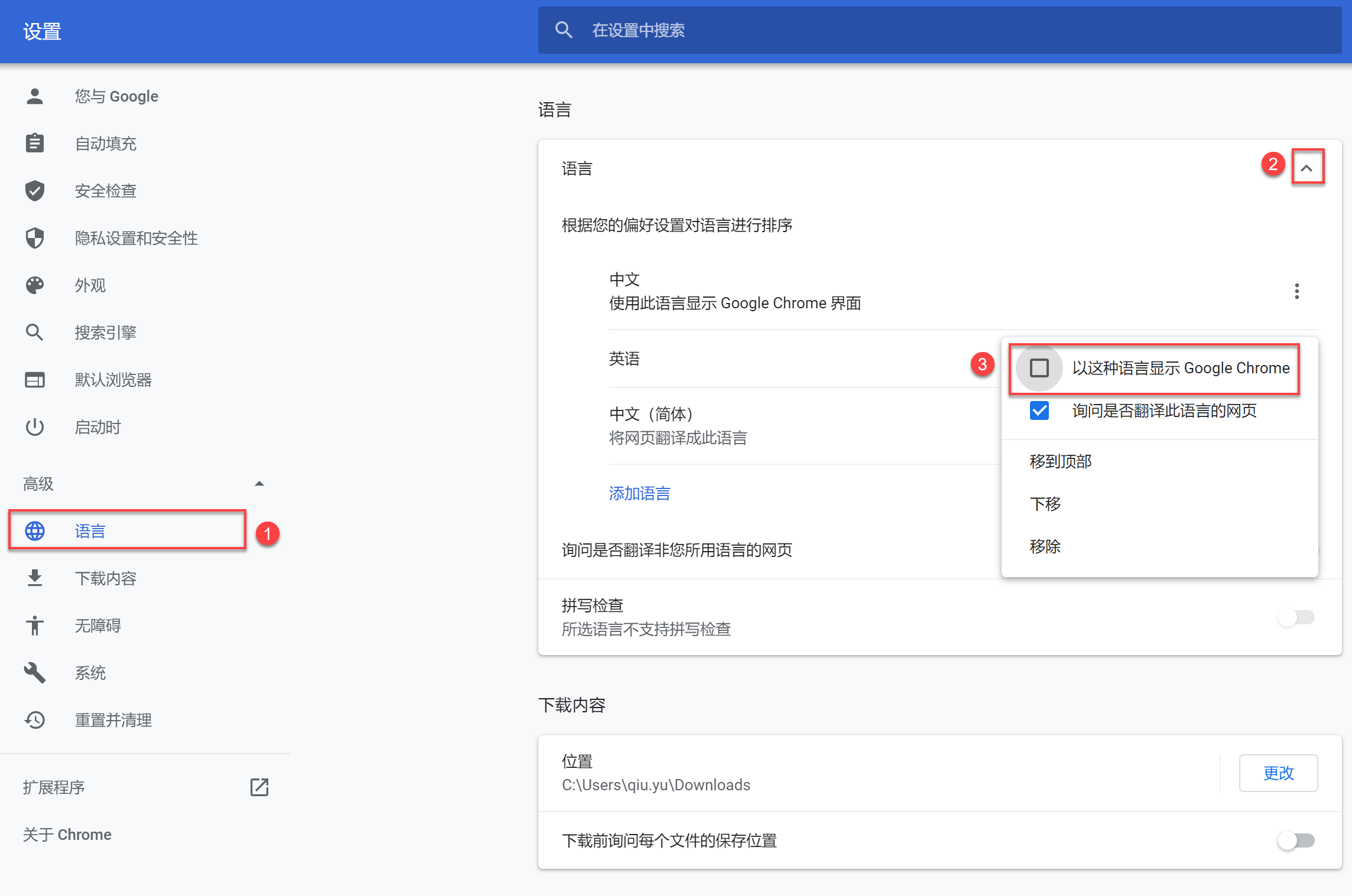This screenshot has height=896, width=1352.
Task: Click the 重置并清理 restore clock icon
Action: click(x=35, y=720)
